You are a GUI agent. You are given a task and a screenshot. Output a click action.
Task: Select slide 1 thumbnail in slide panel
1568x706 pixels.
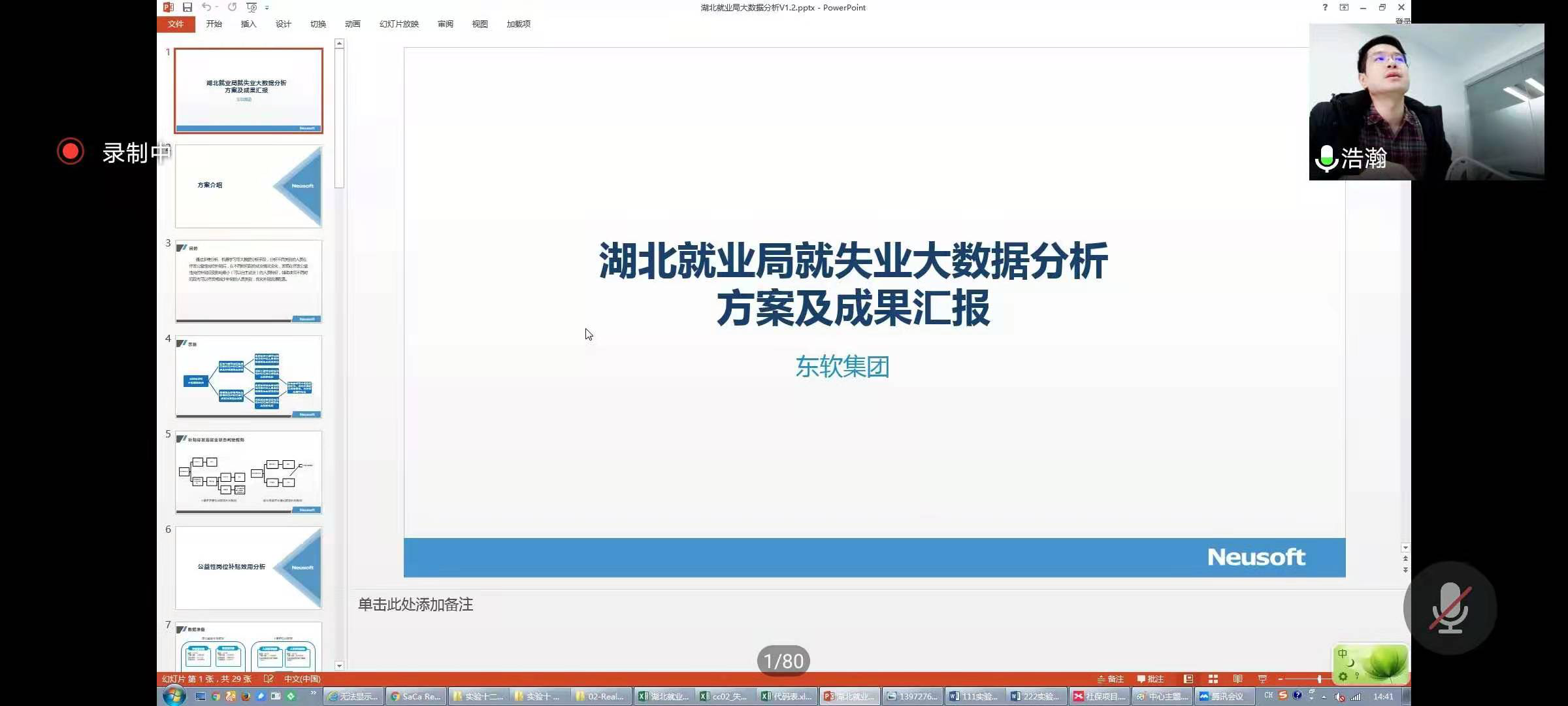pos(248,90)
